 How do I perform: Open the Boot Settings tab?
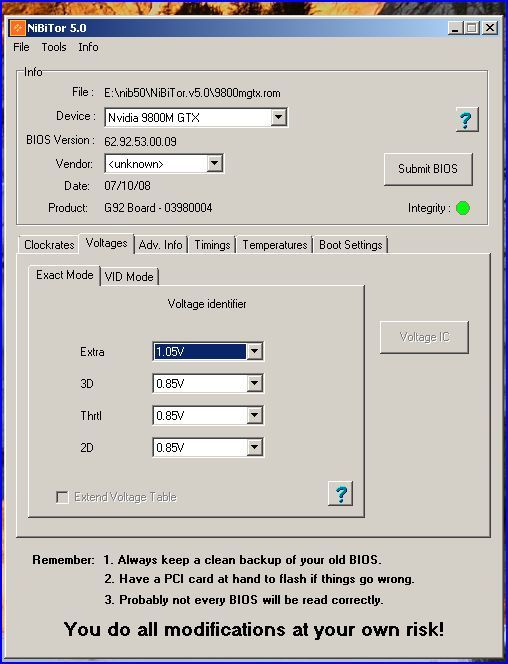pos(351,245)
